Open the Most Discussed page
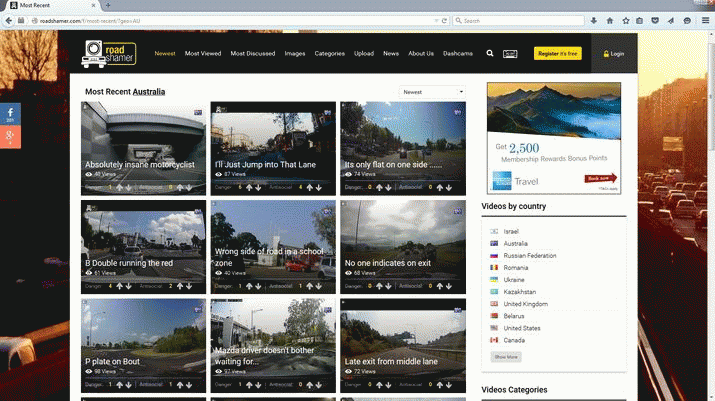715x401 pixels. click(x=253, y=53)
